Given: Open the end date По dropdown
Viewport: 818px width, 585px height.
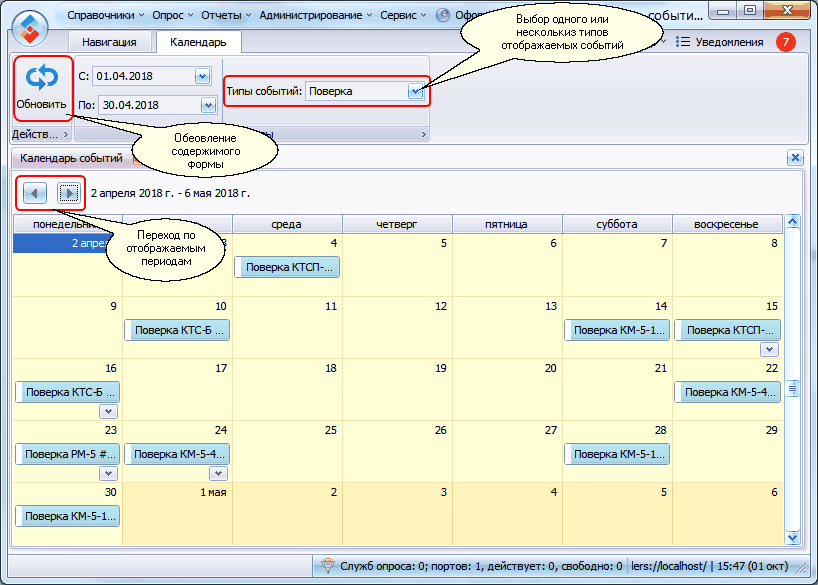Looking at the screenshot, I should (207, 104).
